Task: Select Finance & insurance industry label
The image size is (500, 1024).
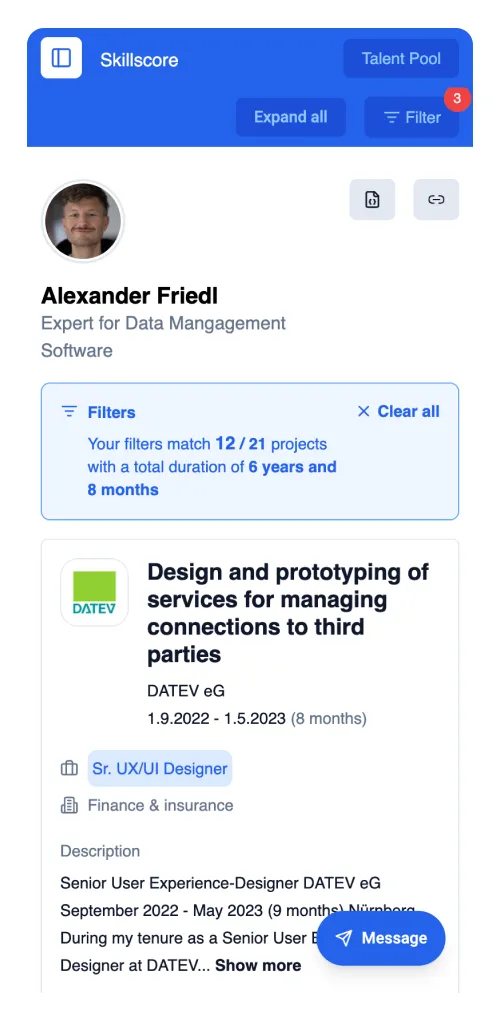Action: (161, 805)
